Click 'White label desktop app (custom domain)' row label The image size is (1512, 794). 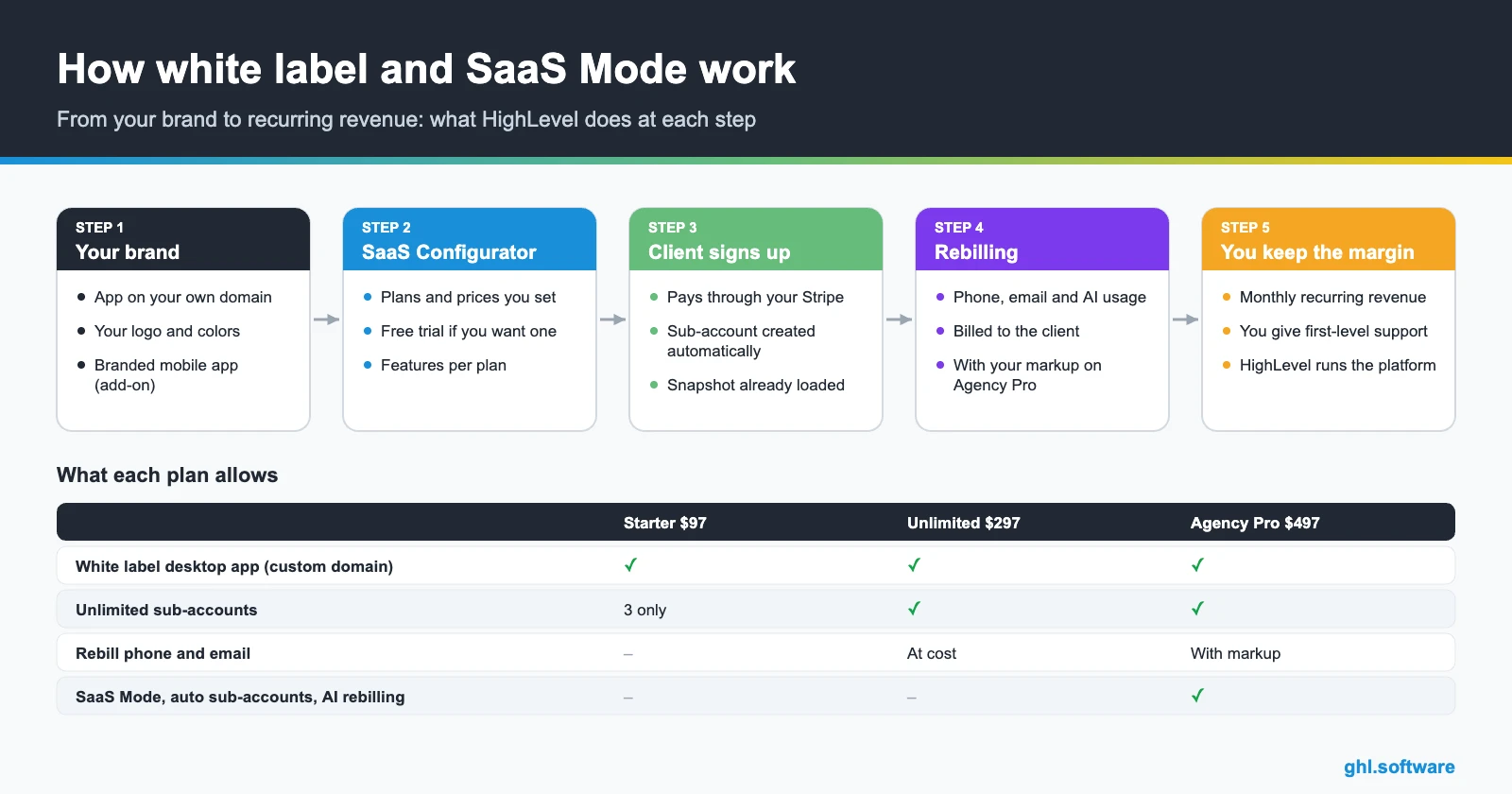click(234, 566)
